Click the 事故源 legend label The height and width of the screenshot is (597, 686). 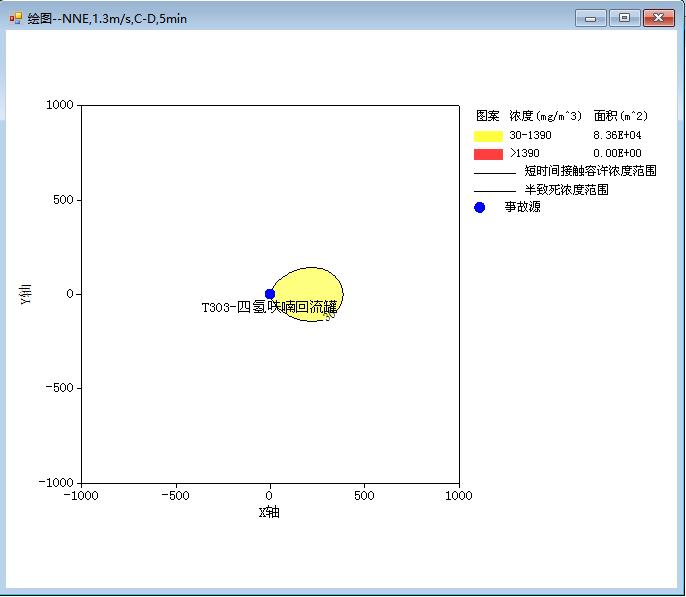pos(522,206)
